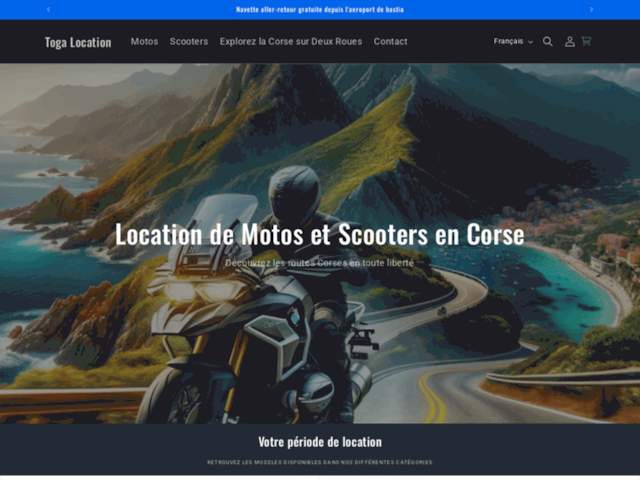Show next announcement with right arrow
The height and width of the screenshot is (480, 640).
pyautogui.click(x=591, y=9)
